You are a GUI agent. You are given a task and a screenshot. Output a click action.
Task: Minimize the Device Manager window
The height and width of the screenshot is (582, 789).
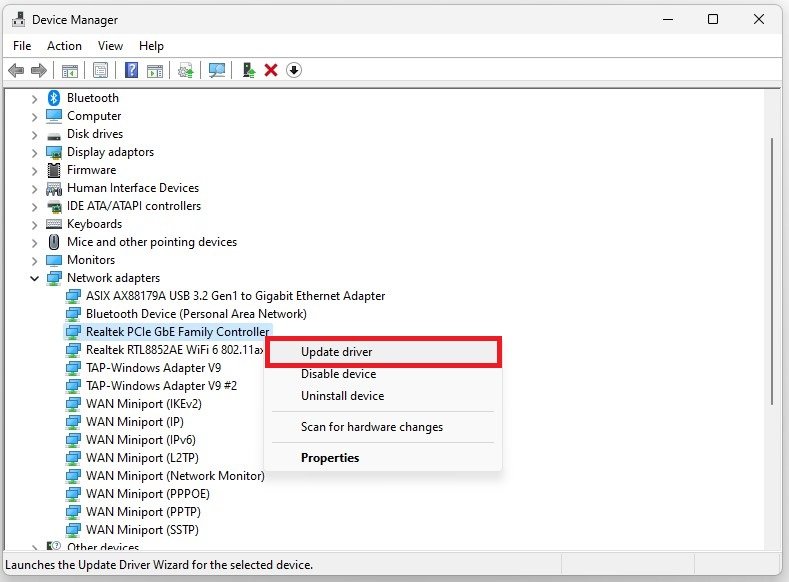pos(668,19)
